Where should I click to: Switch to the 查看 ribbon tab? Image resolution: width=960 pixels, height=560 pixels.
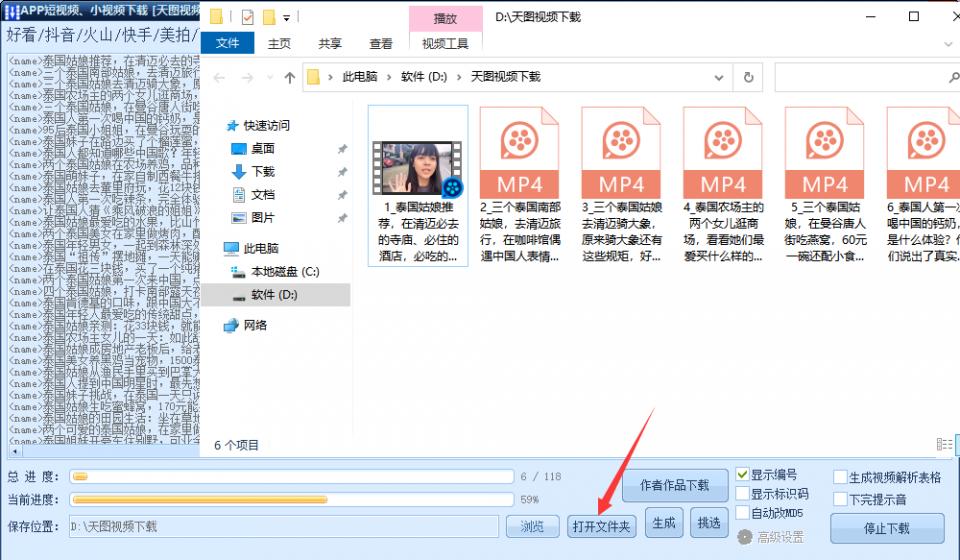[x=381, y=43]
